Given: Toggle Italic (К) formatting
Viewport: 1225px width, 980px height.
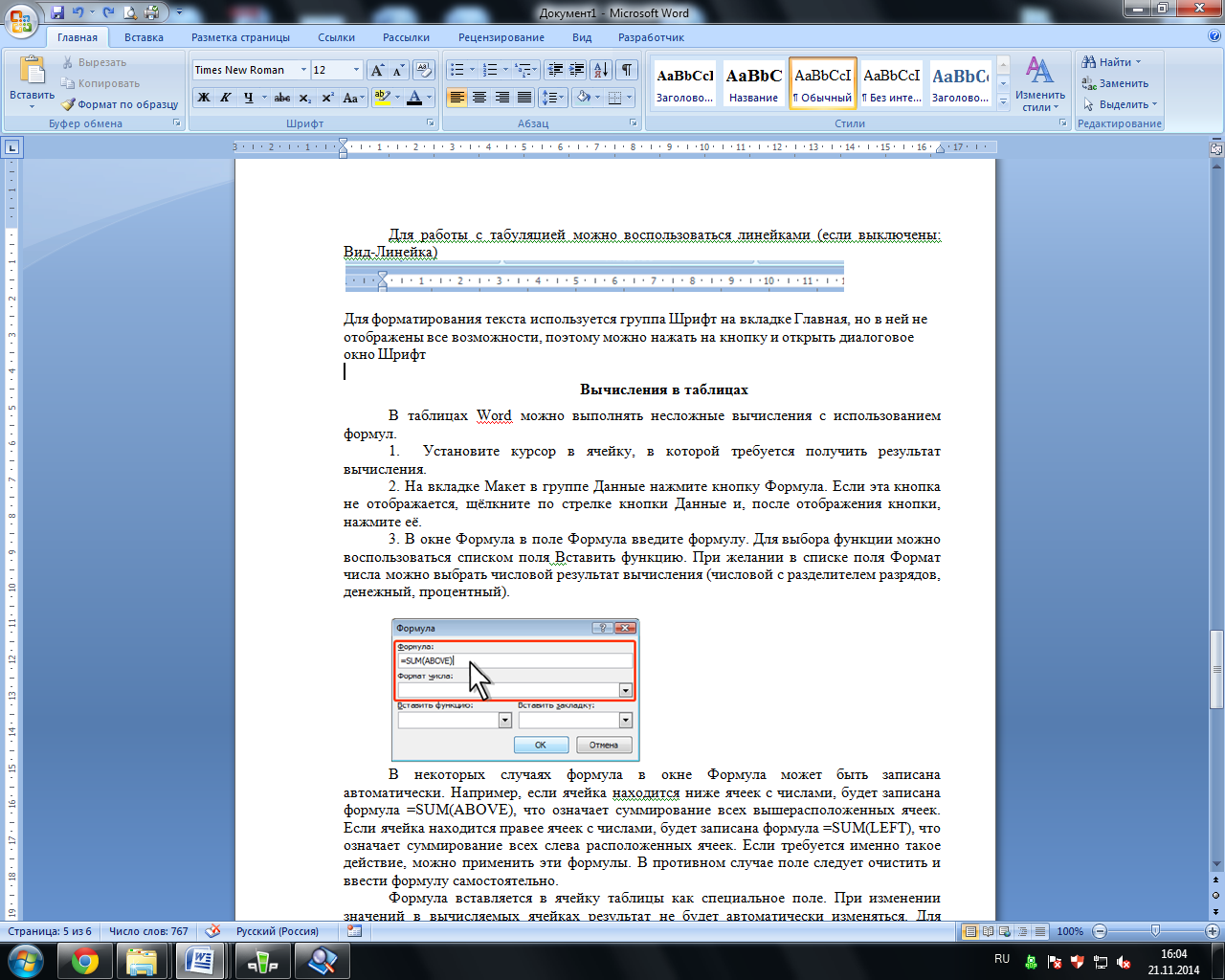Looking at the screenshot, I should coord(226,98).
